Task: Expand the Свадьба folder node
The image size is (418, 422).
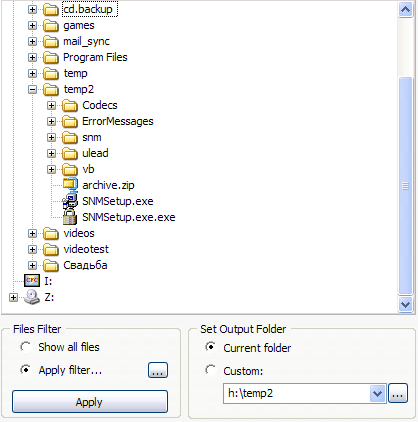Action: point(32,265)
